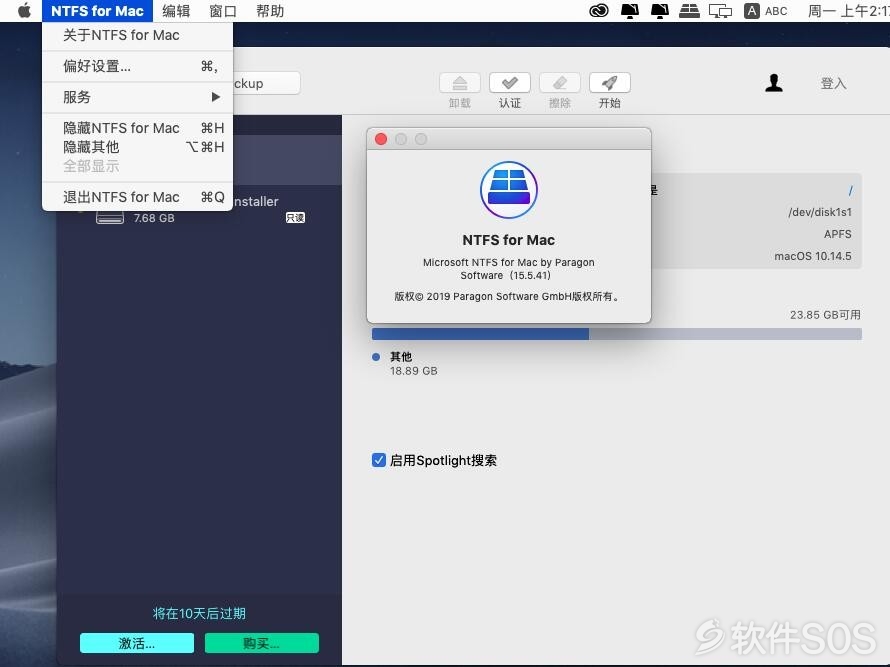
Task: Click the volume name field ending in ckup
Action: 267,83
